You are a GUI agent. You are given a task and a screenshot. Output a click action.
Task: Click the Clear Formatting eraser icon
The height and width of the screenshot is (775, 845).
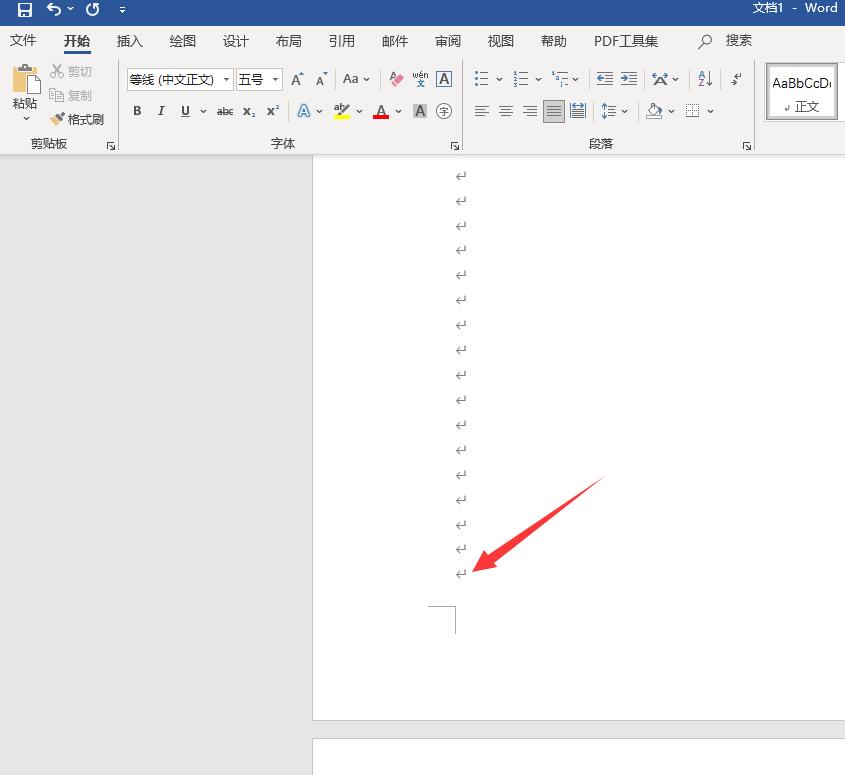[x=396, y=79]
